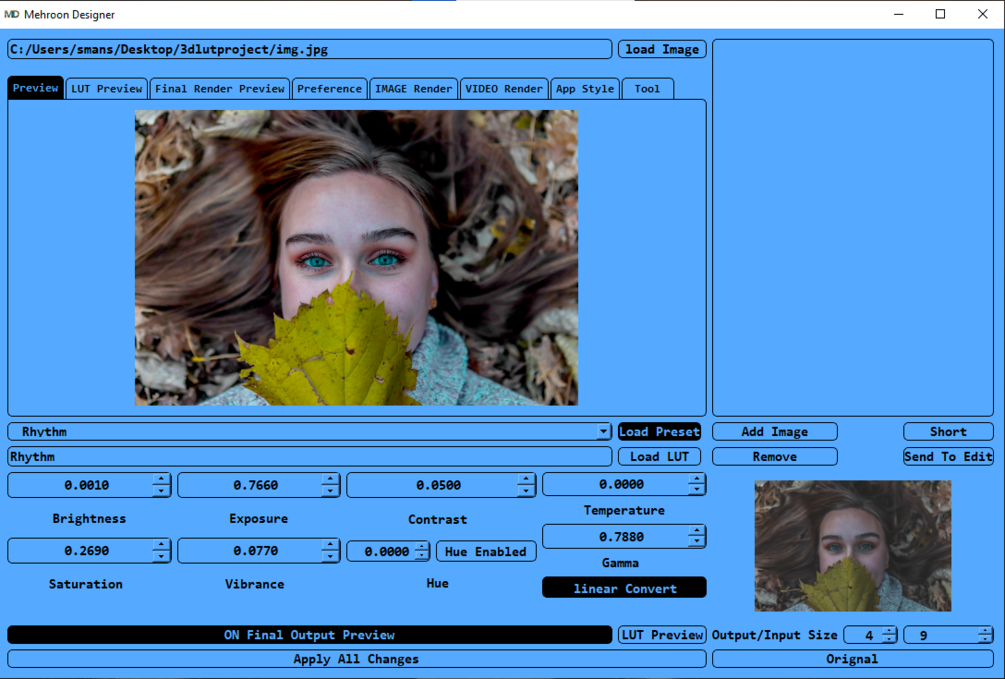1005x679 pixels.
Task: Increase the Brightness value with the up arrow
Action: 162,479
